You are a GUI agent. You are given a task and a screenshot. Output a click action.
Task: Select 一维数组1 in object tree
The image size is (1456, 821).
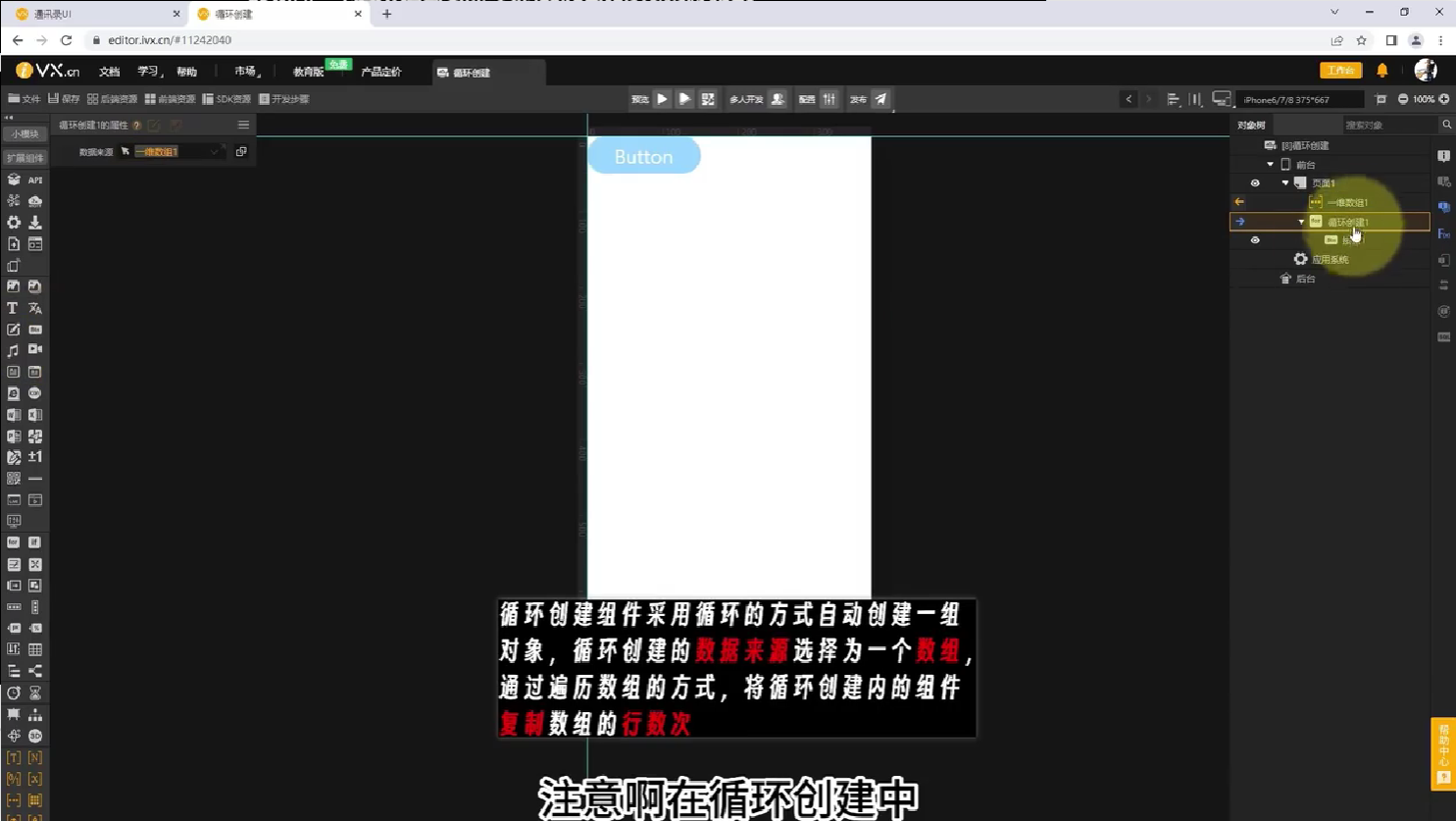[x=1347, y=202]
